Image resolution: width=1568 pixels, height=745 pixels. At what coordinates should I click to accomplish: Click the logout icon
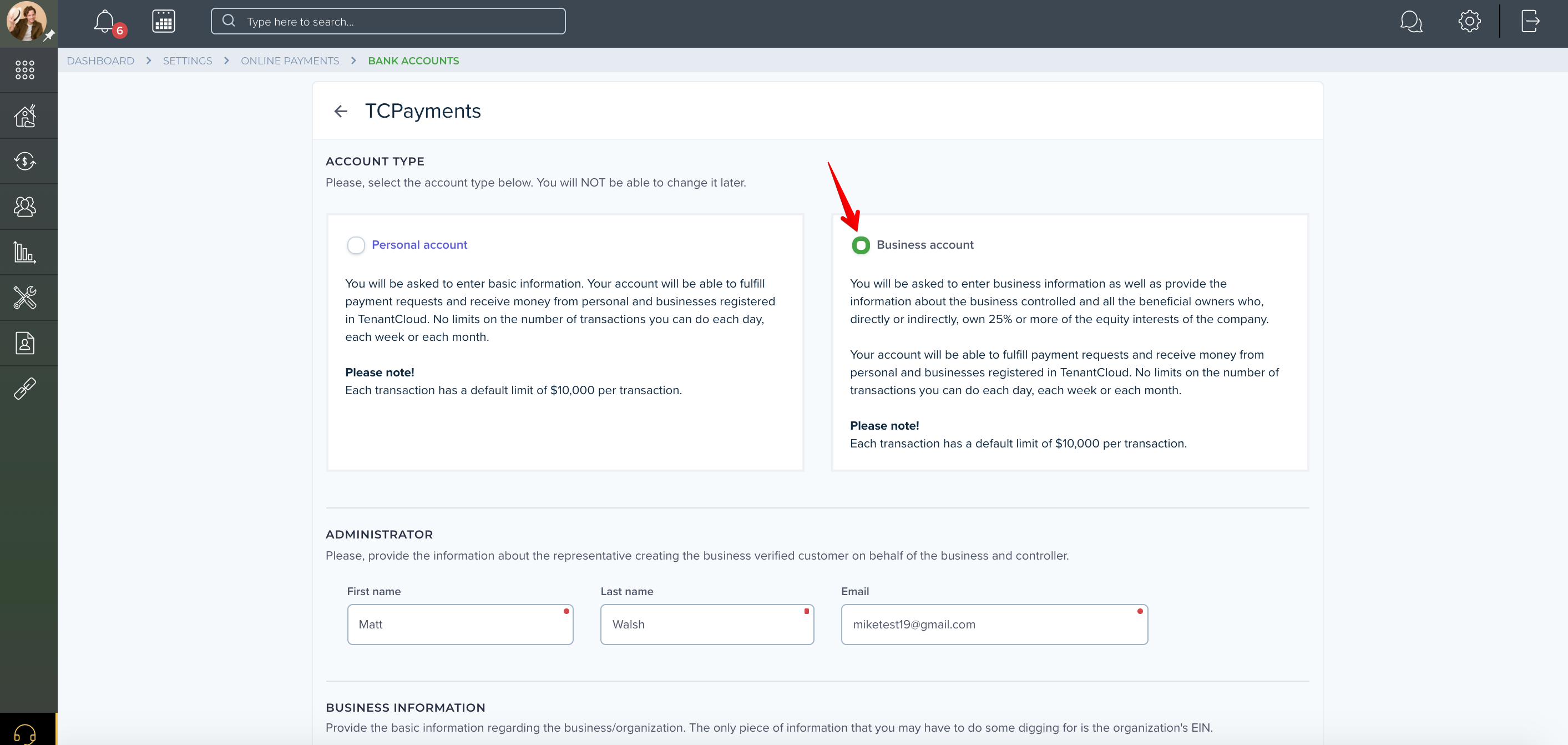click(1530, 21)
